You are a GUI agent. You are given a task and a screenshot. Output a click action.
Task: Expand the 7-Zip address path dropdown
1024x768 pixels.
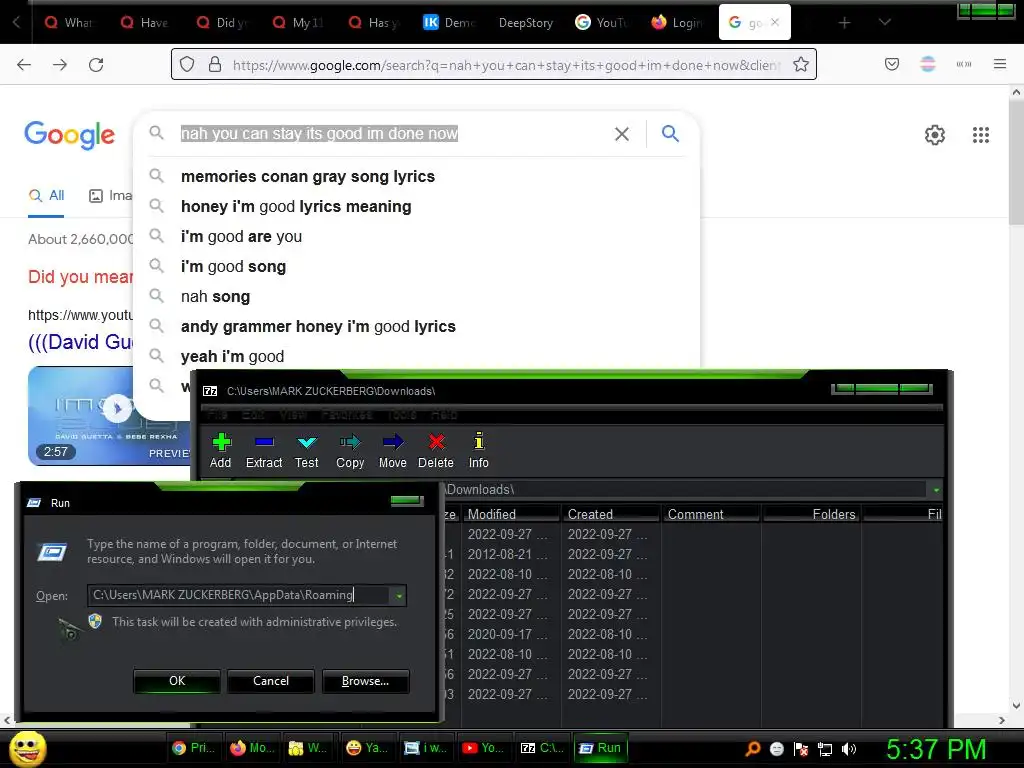(x=936, y=490)
